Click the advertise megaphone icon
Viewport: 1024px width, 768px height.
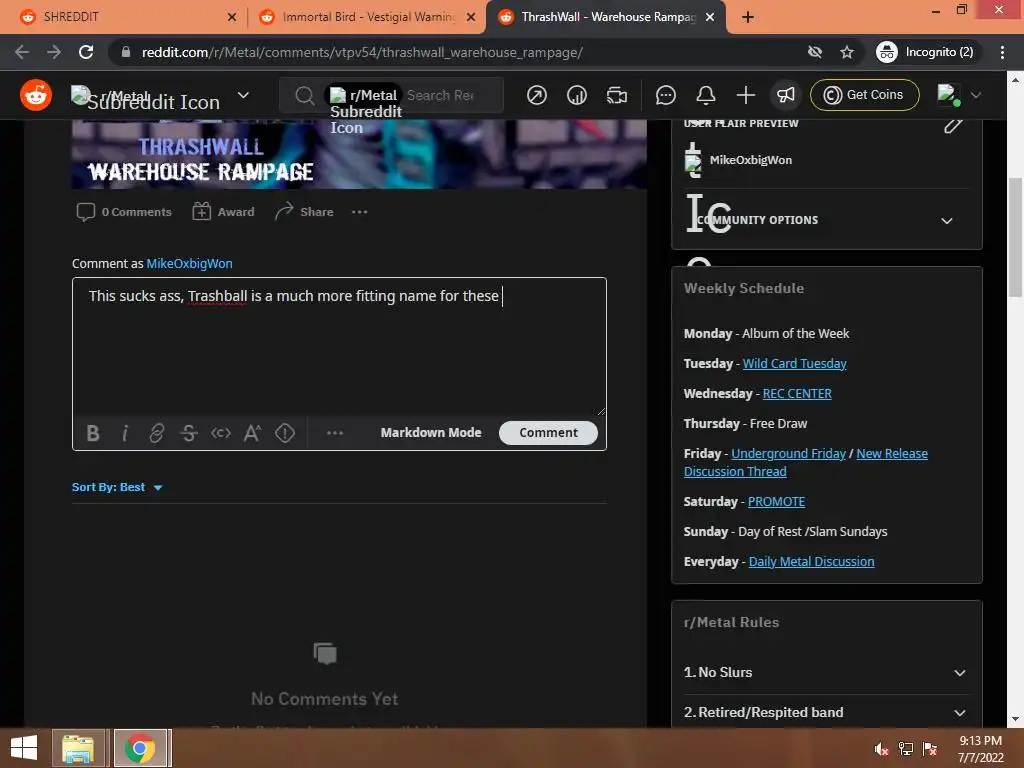click(786, 95)
